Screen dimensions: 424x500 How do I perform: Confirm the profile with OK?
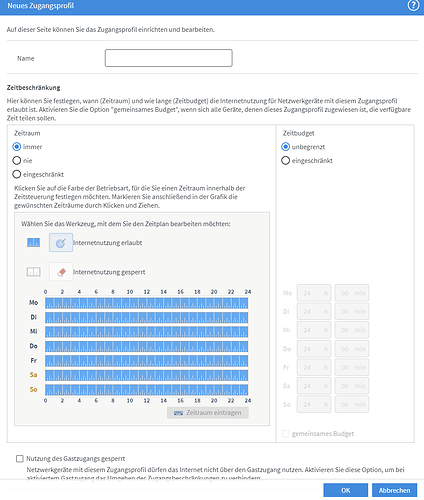tap(346, 490)
